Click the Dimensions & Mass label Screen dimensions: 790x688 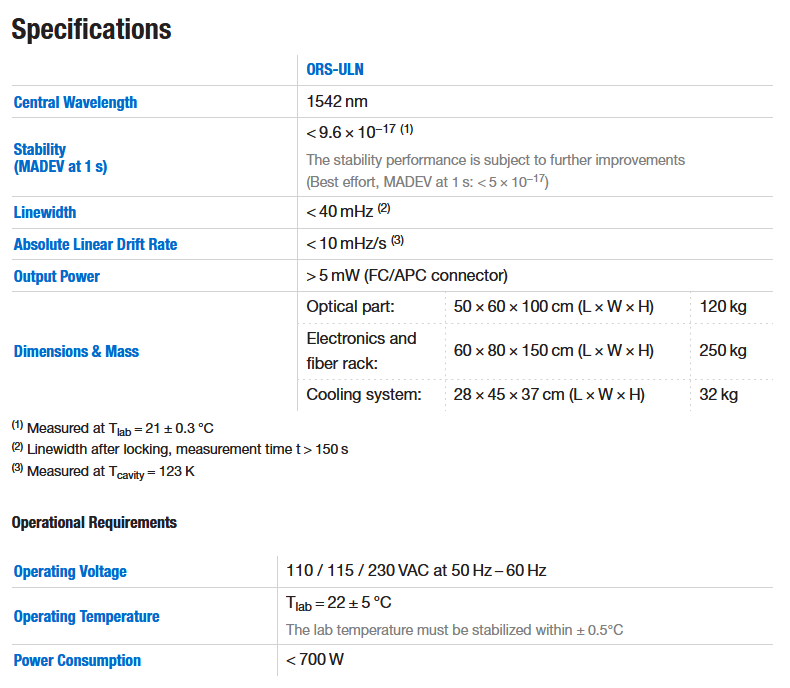(76, 351)
